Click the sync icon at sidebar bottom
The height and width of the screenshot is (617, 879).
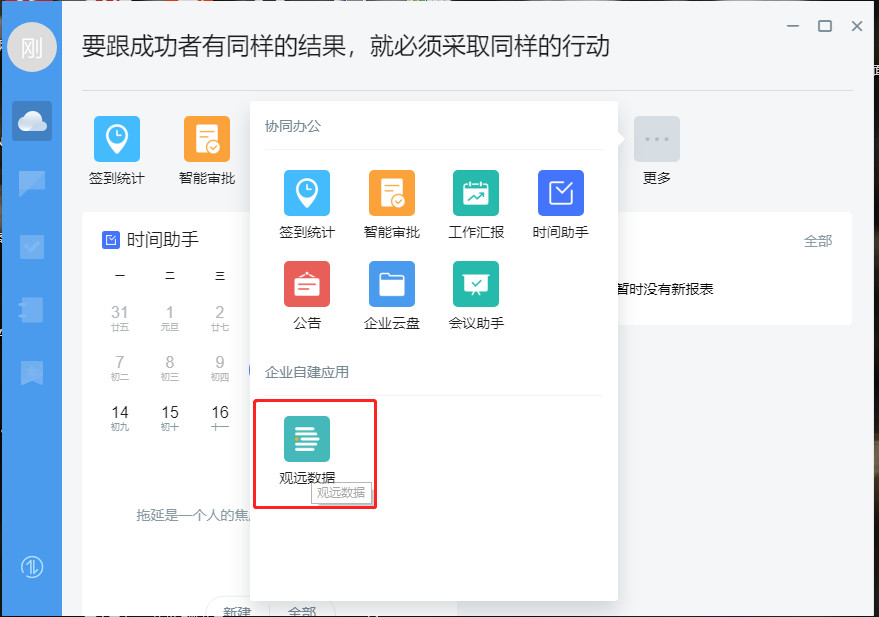pyautogui.click(x=32, y=567)
